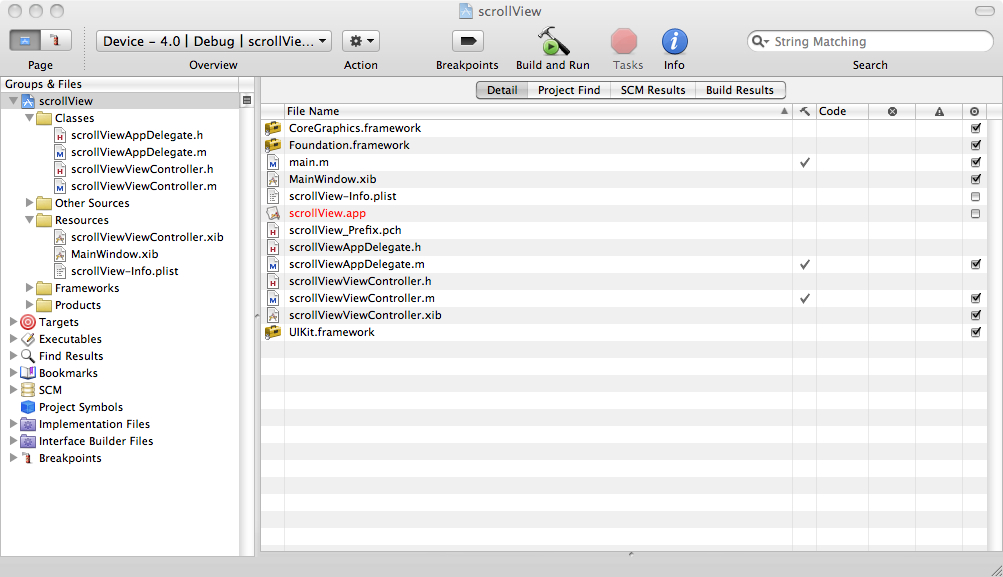Click the Find Results magnifier icon
This screenshot has width=1003, height=577.
(28, 356)
